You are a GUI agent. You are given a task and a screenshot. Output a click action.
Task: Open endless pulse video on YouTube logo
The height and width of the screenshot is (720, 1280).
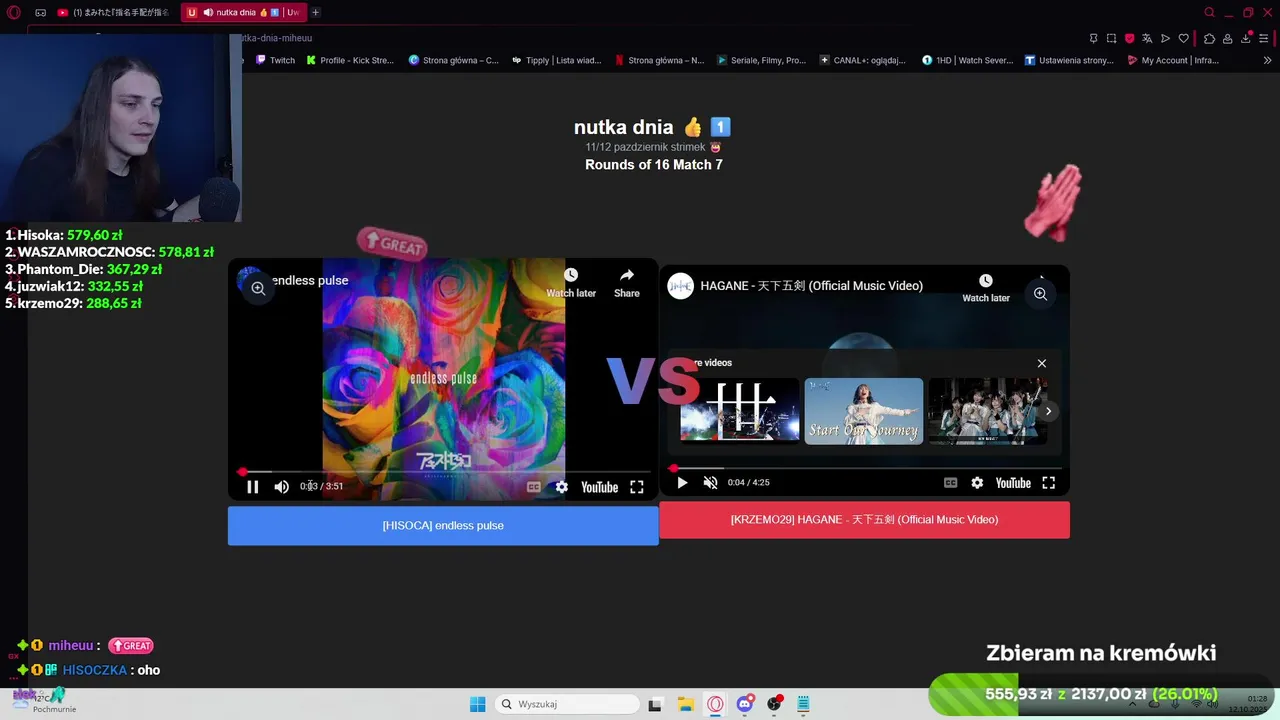[599, 487]
